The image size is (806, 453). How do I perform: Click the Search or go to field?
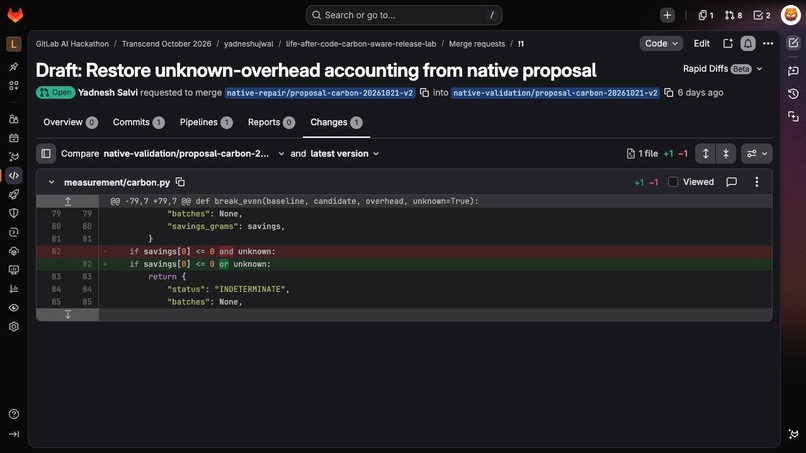(404, 15)
